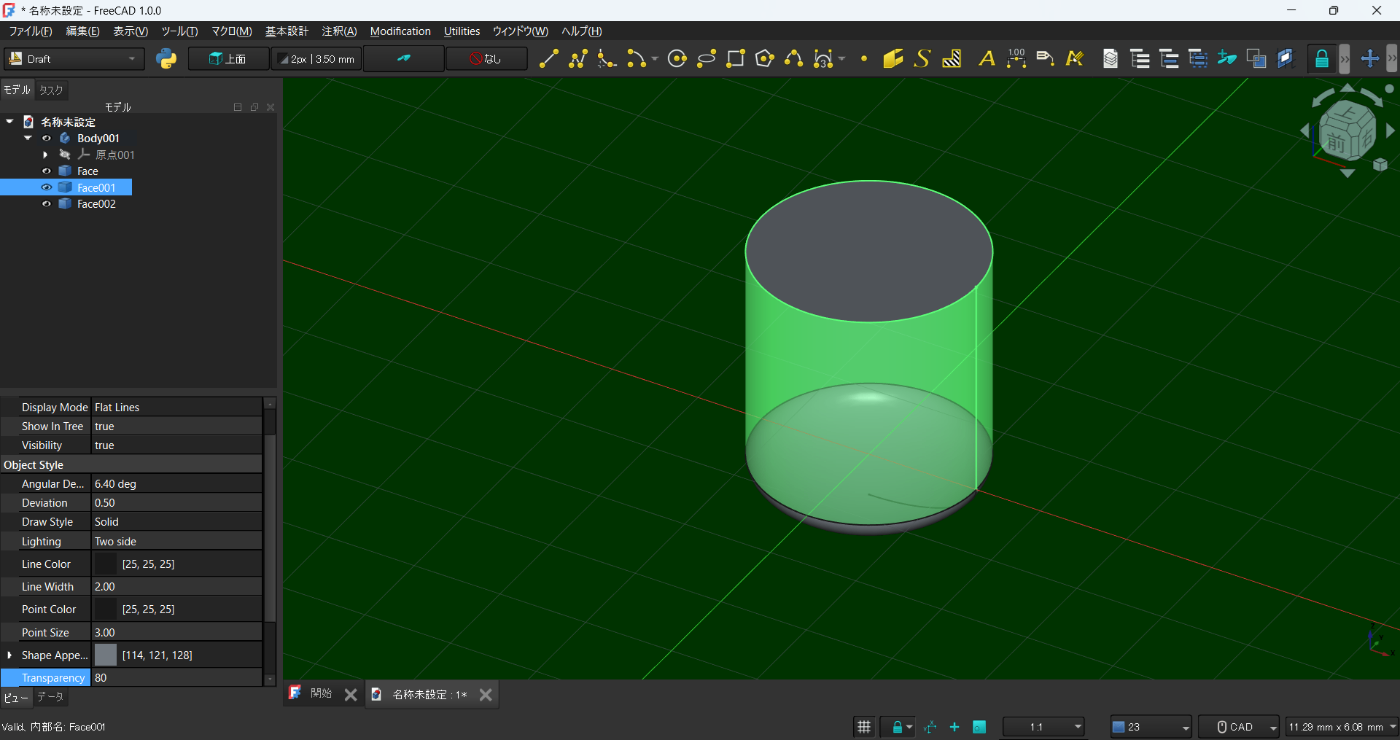
Task: Pick the Draft Ellipse tool
Action: tap(706, 59)
